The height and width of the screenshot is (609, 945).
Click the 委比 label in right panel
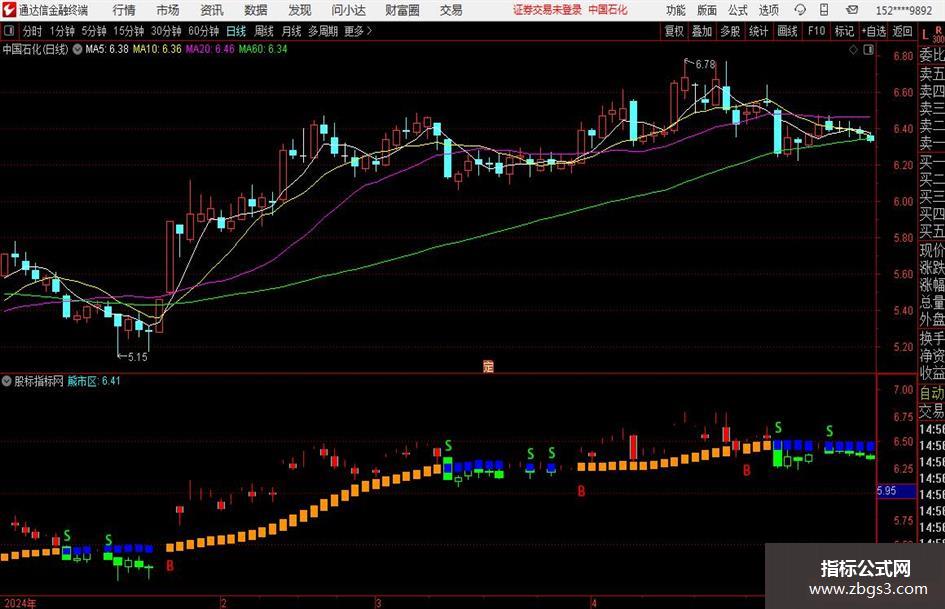point(932,55)
